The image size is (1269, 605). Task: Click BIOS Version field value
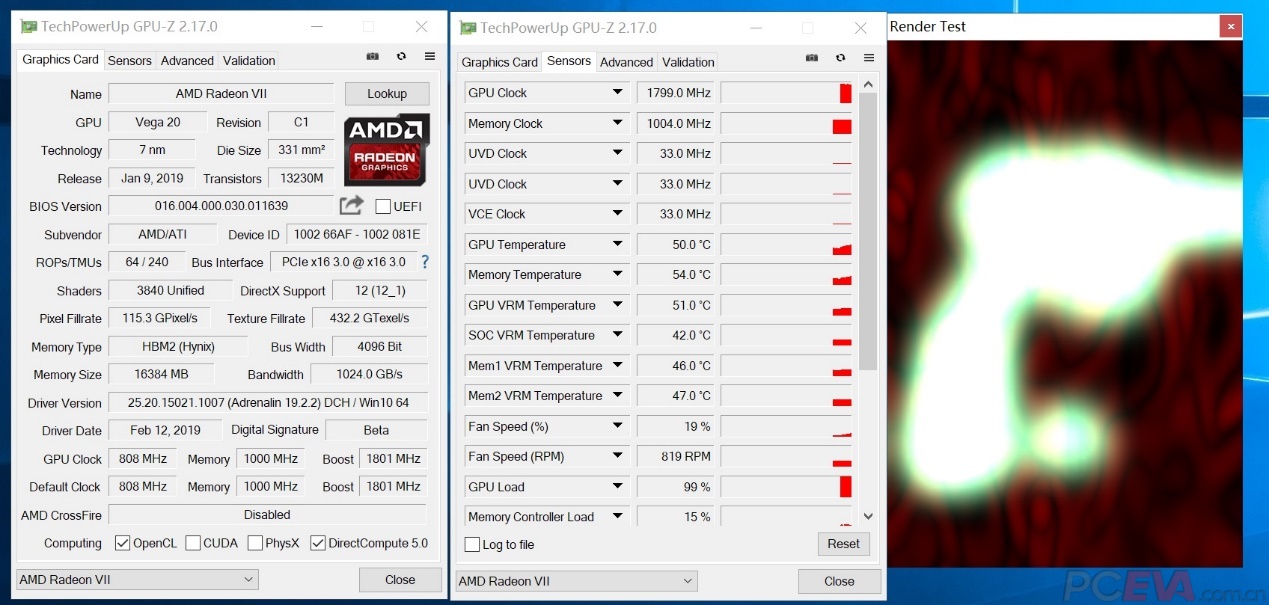pos(221,206)
